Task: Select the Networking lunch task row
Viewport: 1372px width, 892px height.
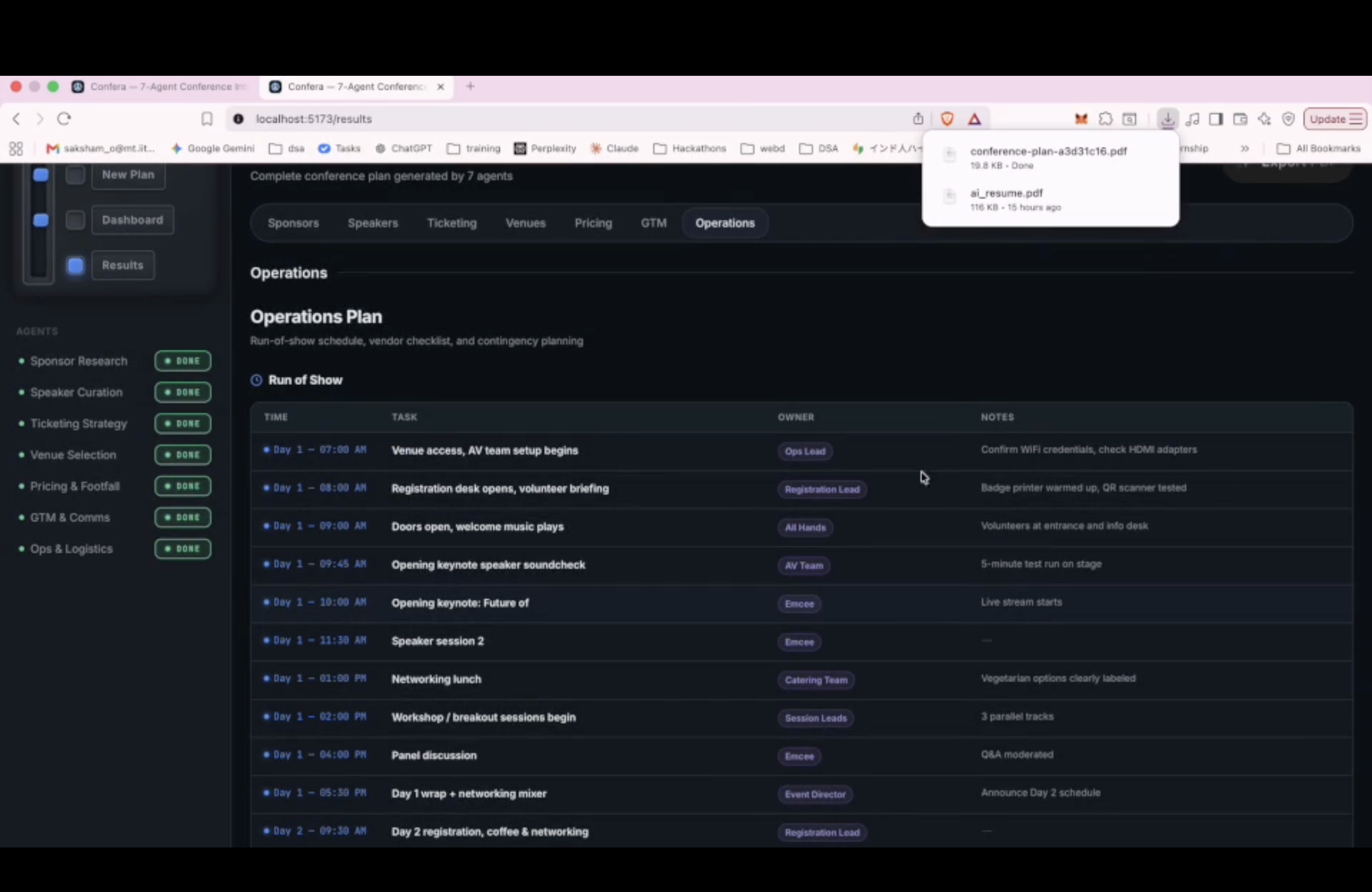Action: [801, 679]
